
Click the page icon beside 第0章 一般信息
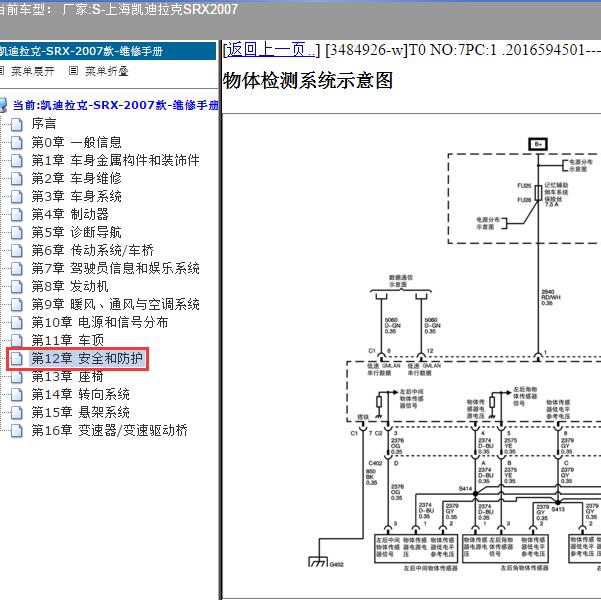[x=16, y=142]
